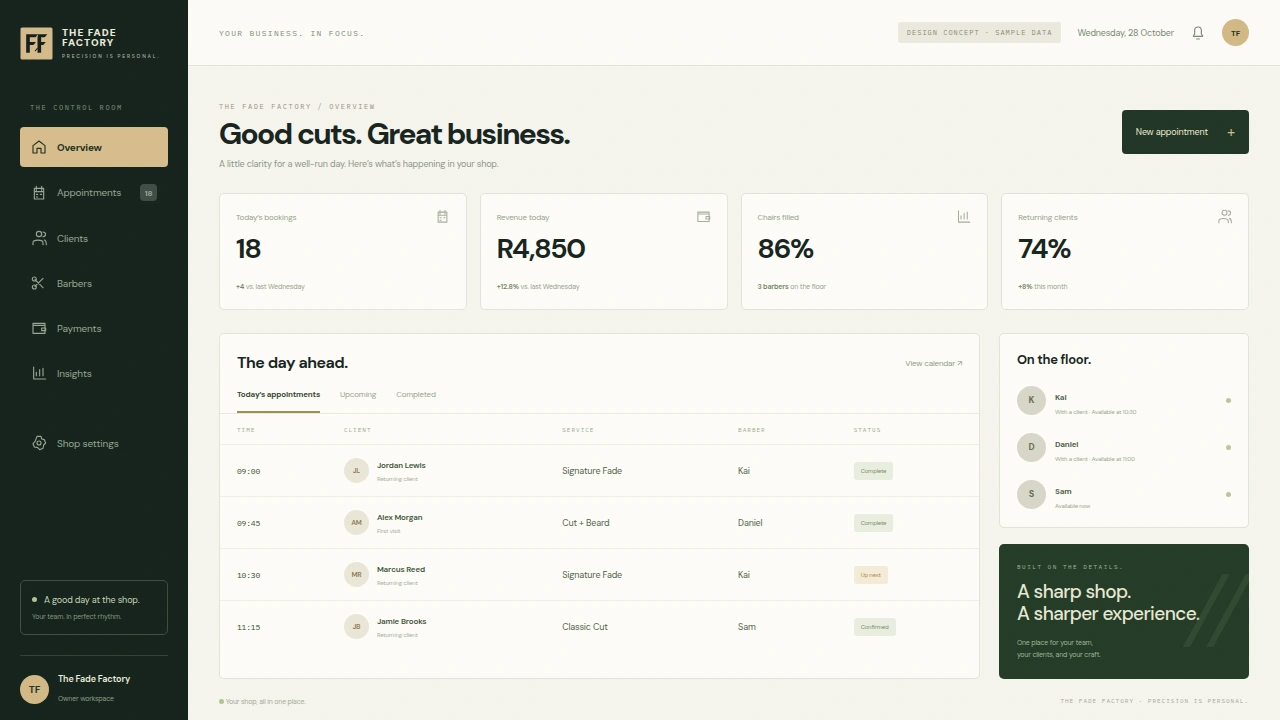Go to Clients in the sidebar

coord(94,238)
